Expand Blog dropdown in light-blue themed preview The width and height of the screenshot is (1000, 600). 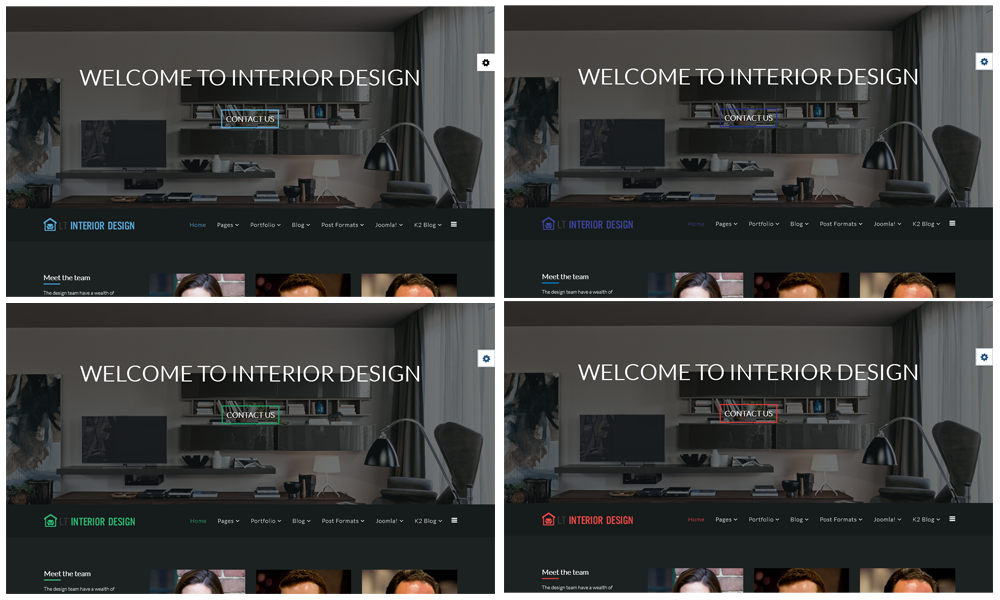coord(301,224)
